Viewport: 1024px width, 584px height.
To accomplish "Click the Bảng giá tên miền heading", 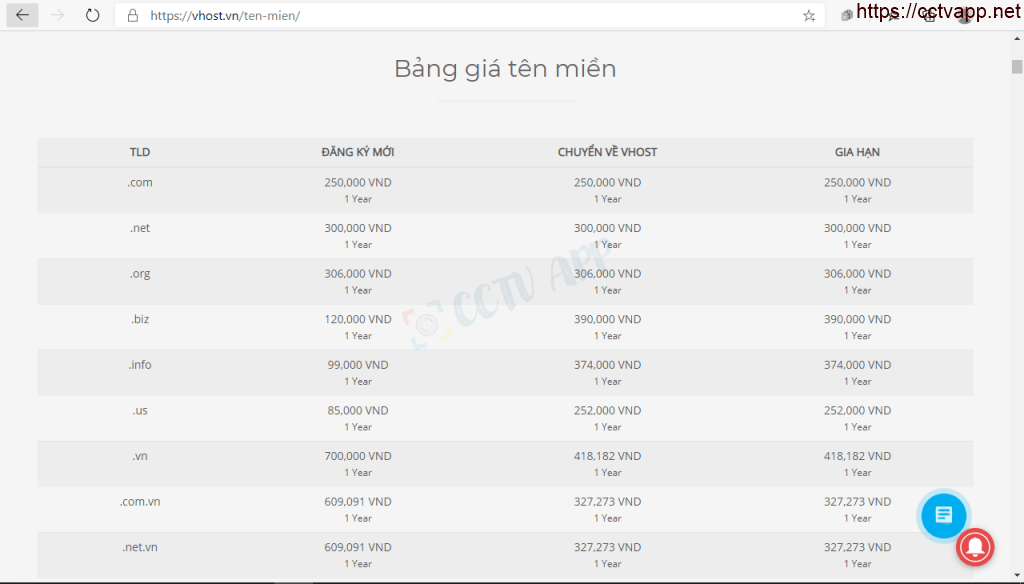I will [505, 69].
